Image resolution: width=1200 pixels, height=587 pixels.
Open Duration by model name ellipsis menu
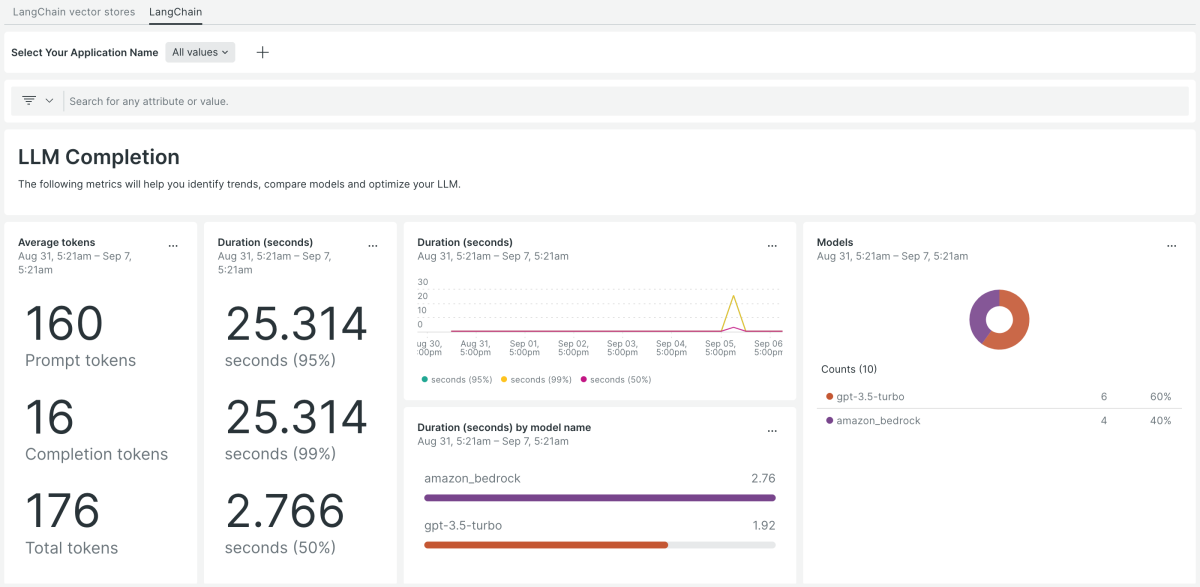[x=772, y=431]
